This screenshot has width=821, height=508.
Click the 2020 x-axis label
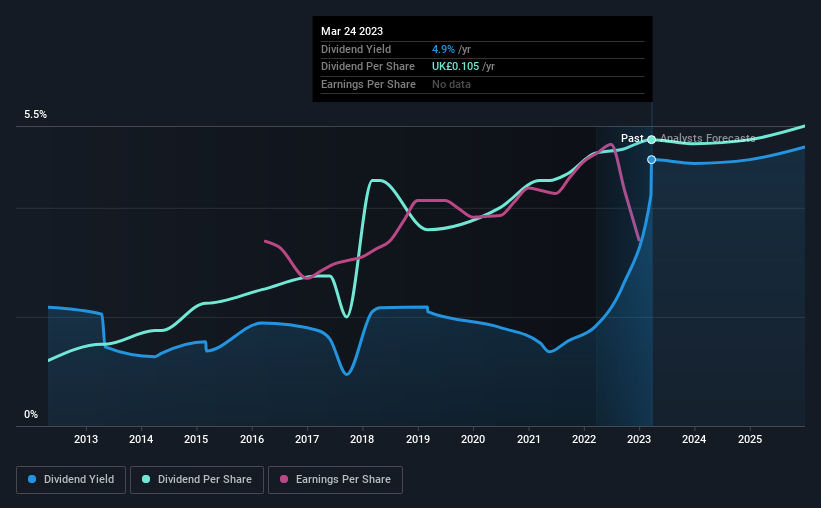473,439
